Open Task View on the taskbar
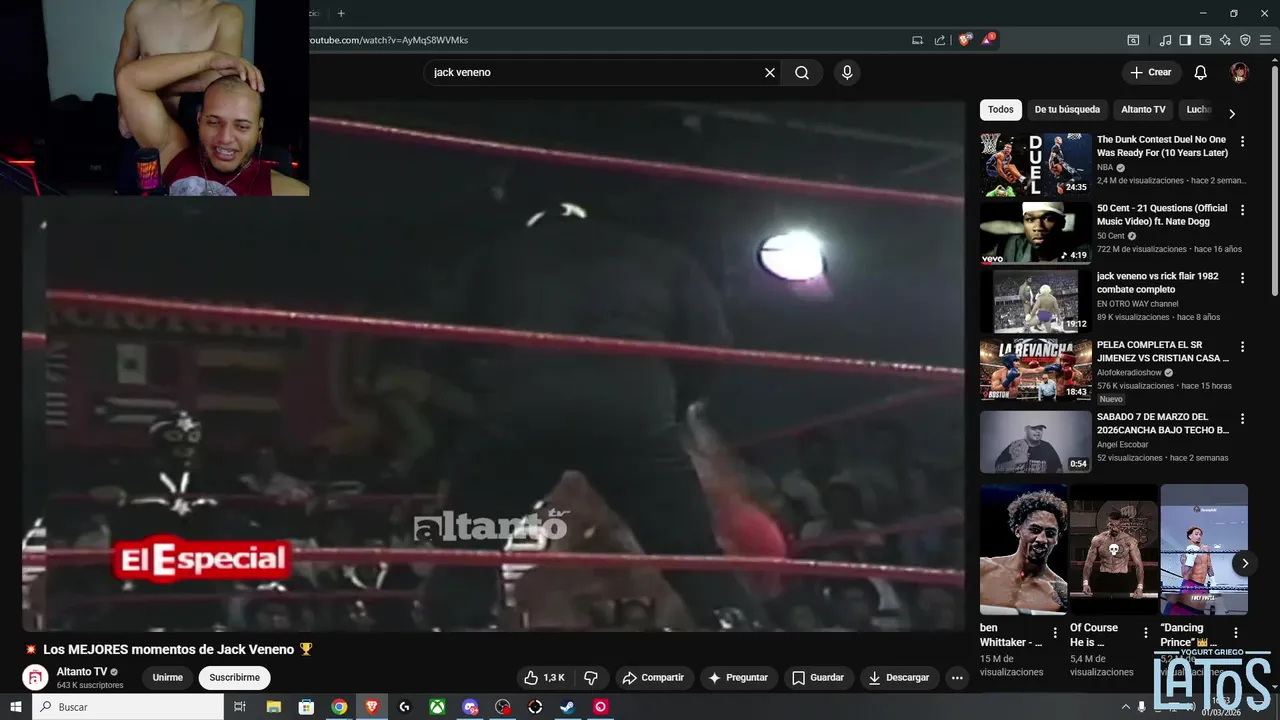The width and height of the screenshot is (1280, 720). (x=240, y=707)
